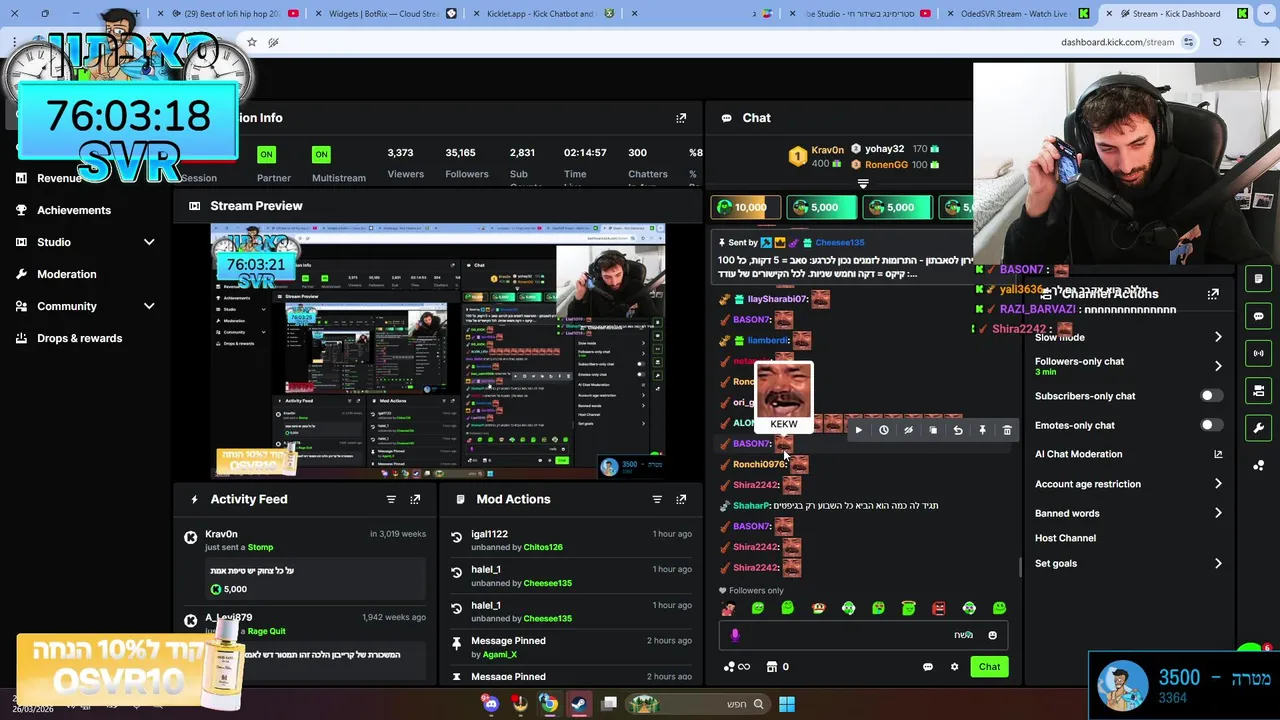Toggle Partner ON indicator
The width and height of the screenshot is (1280, 720).
click(x=266, y=154)
